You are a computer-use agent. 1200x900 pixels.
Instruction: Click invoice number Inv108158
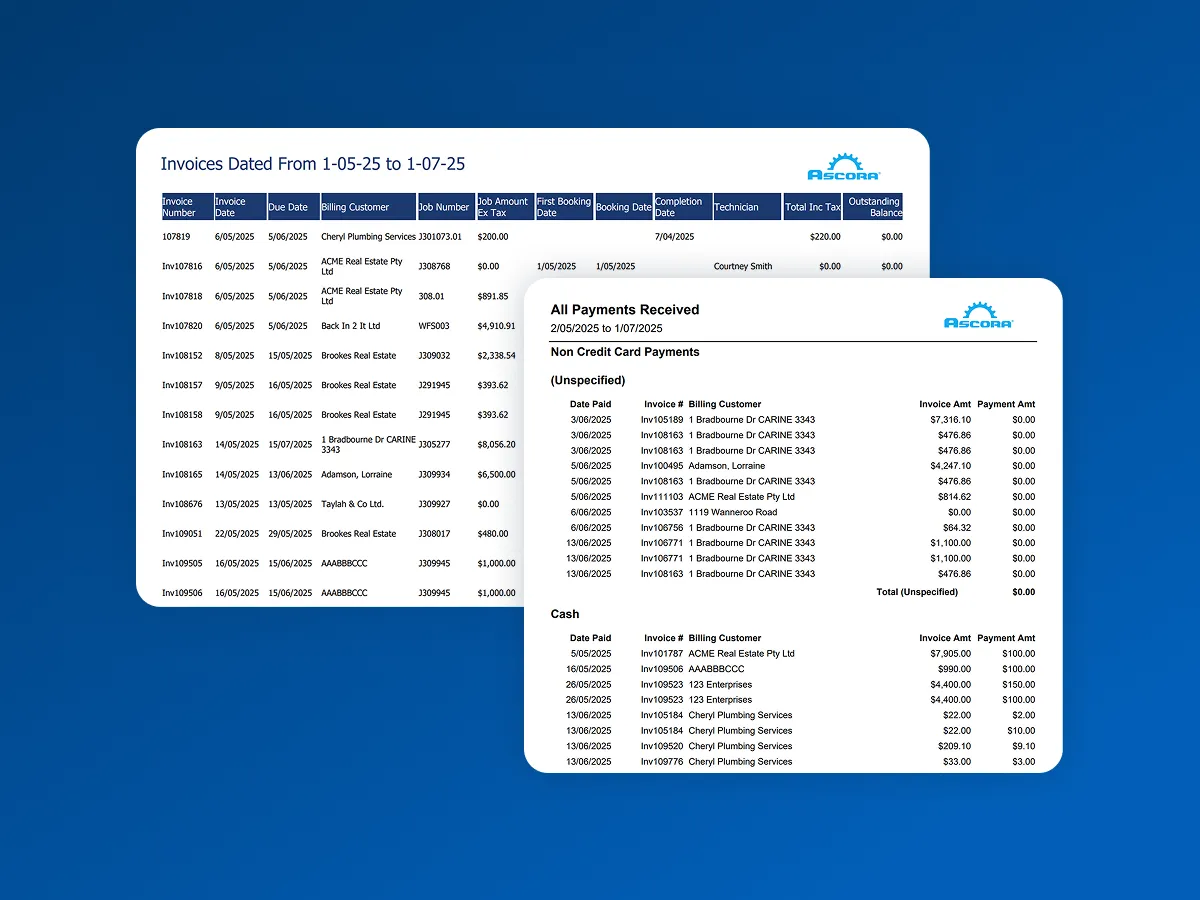[182, 415]
